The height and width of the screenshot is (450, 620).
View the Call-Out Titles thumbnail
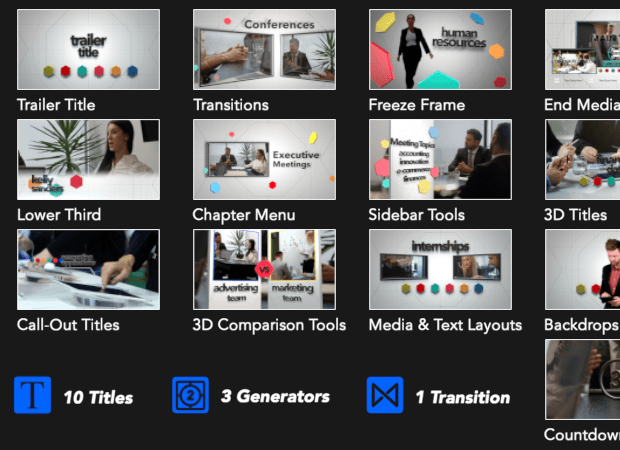(89, 269)
